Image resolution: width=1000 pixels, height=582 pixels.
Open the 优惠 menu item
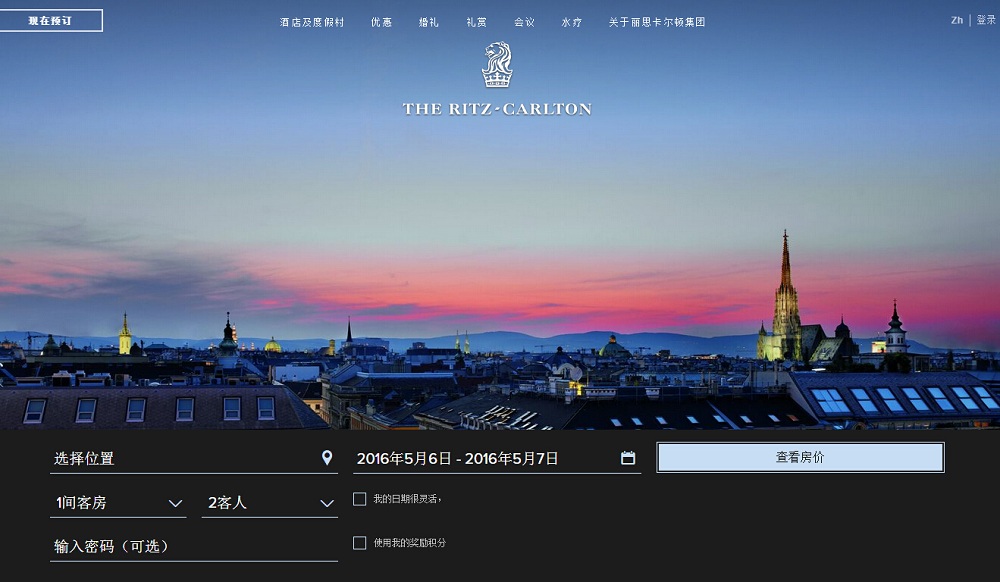381,22
